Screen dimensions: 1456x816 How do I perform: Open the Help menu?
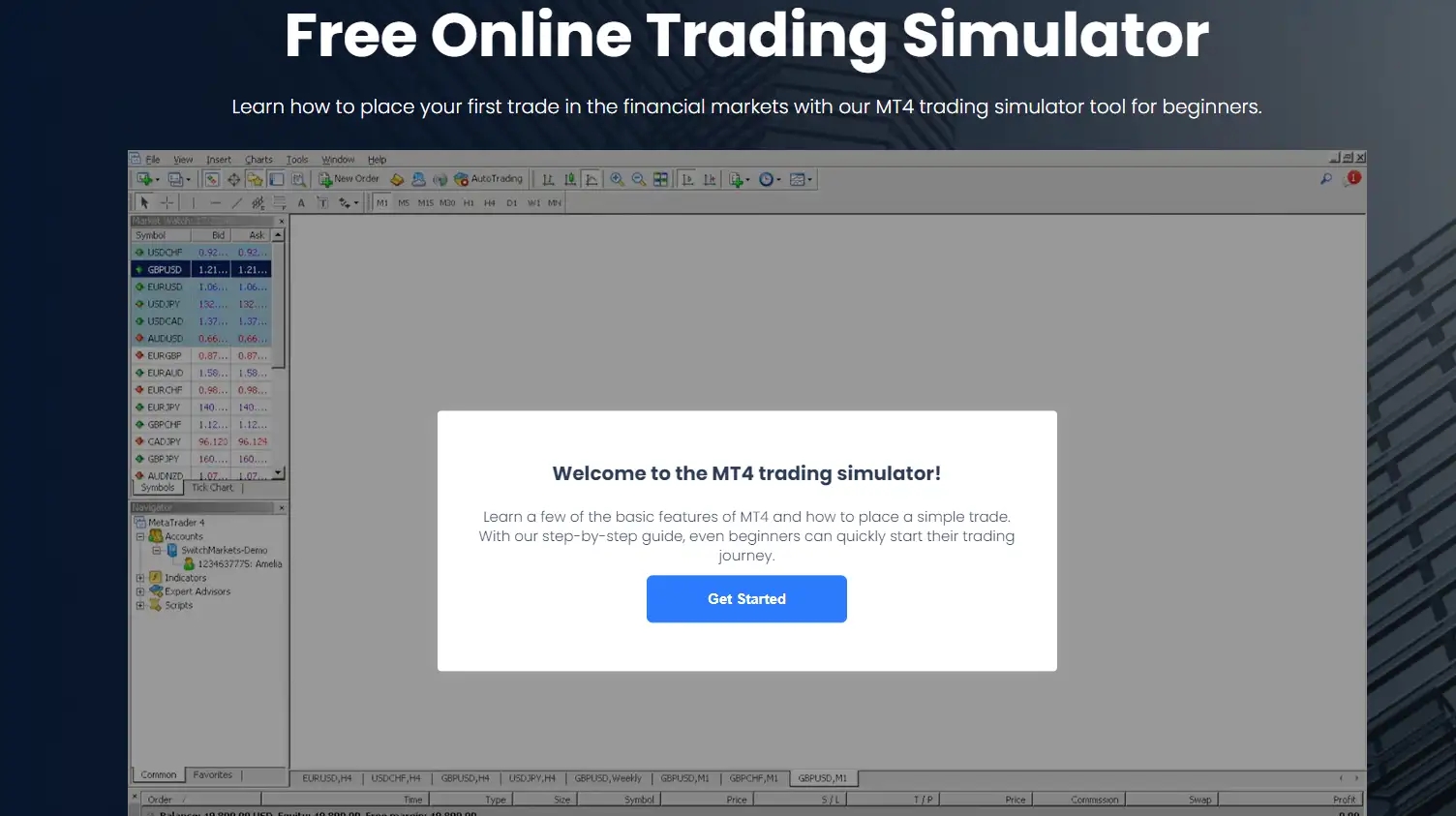point(377,160)
